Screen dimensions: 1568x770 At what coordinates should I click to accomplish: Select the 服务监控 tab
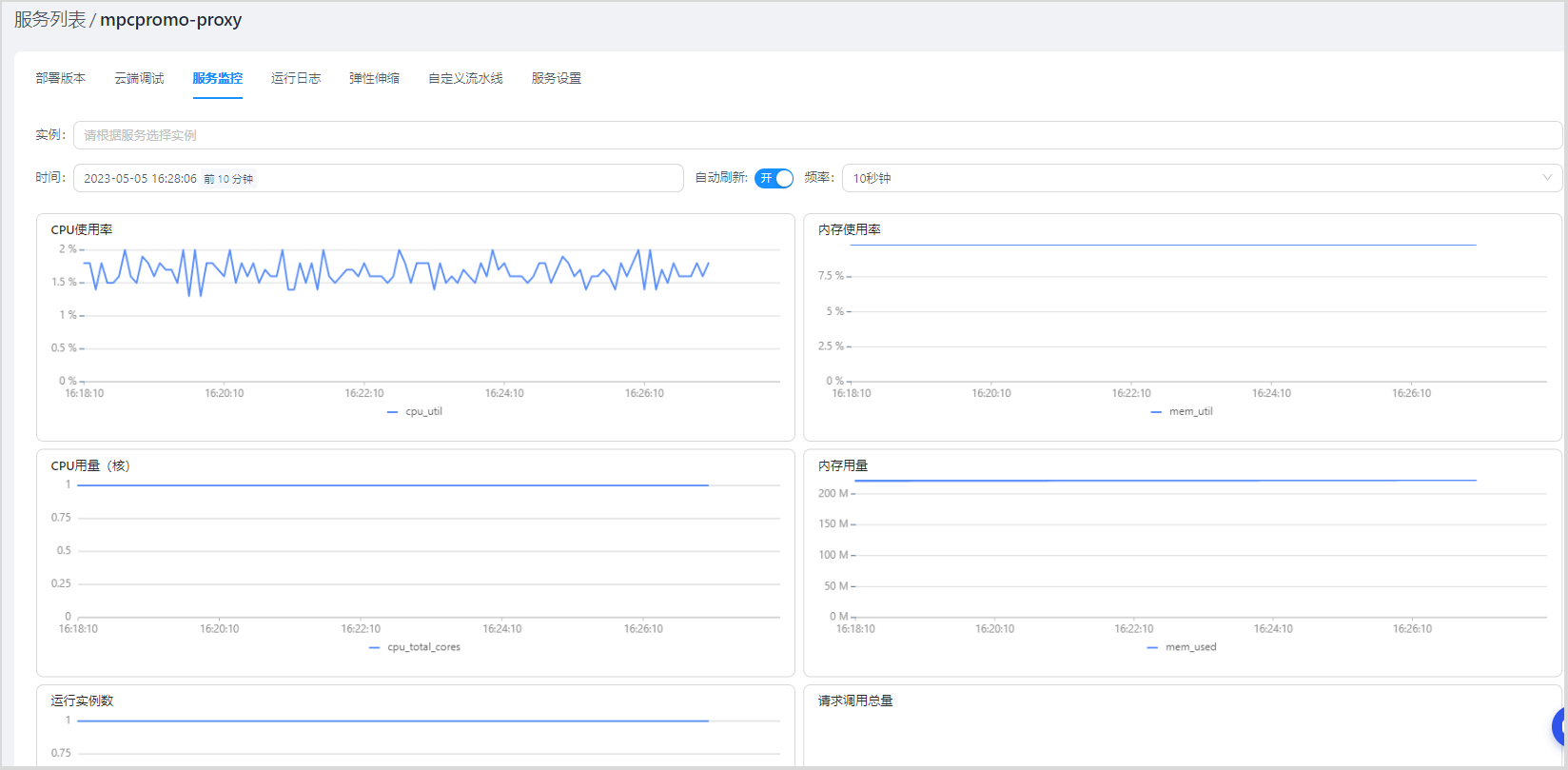tap(217, 78)
